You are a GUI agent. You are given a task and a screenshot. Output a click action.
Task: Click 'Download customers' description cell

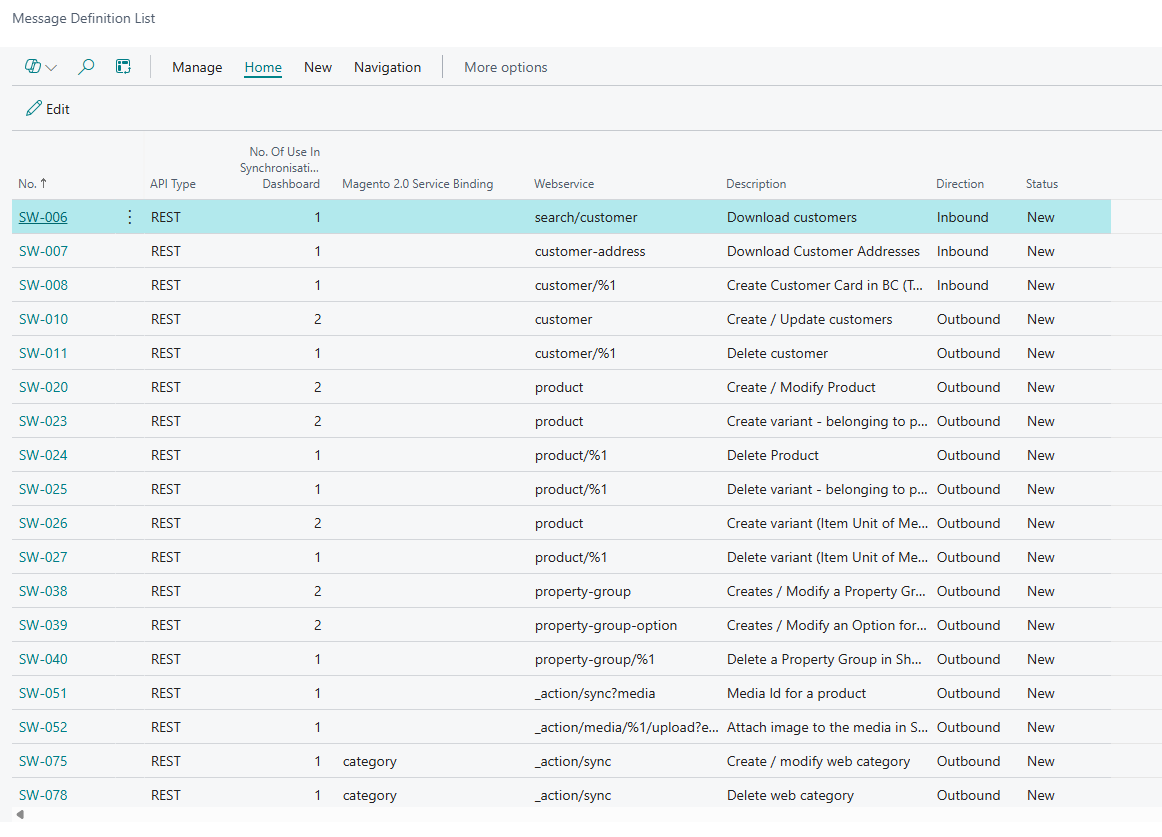tap(791, 217)
